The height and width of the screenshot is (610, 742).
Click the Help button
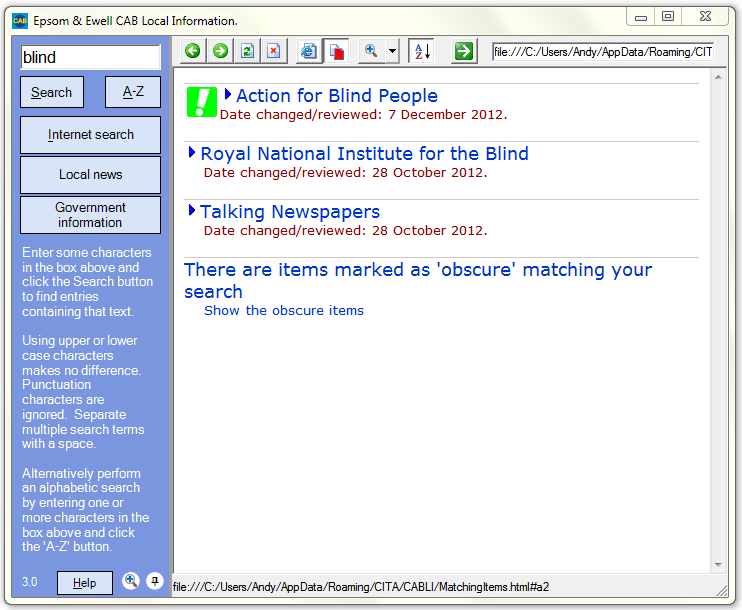point(85,583)
